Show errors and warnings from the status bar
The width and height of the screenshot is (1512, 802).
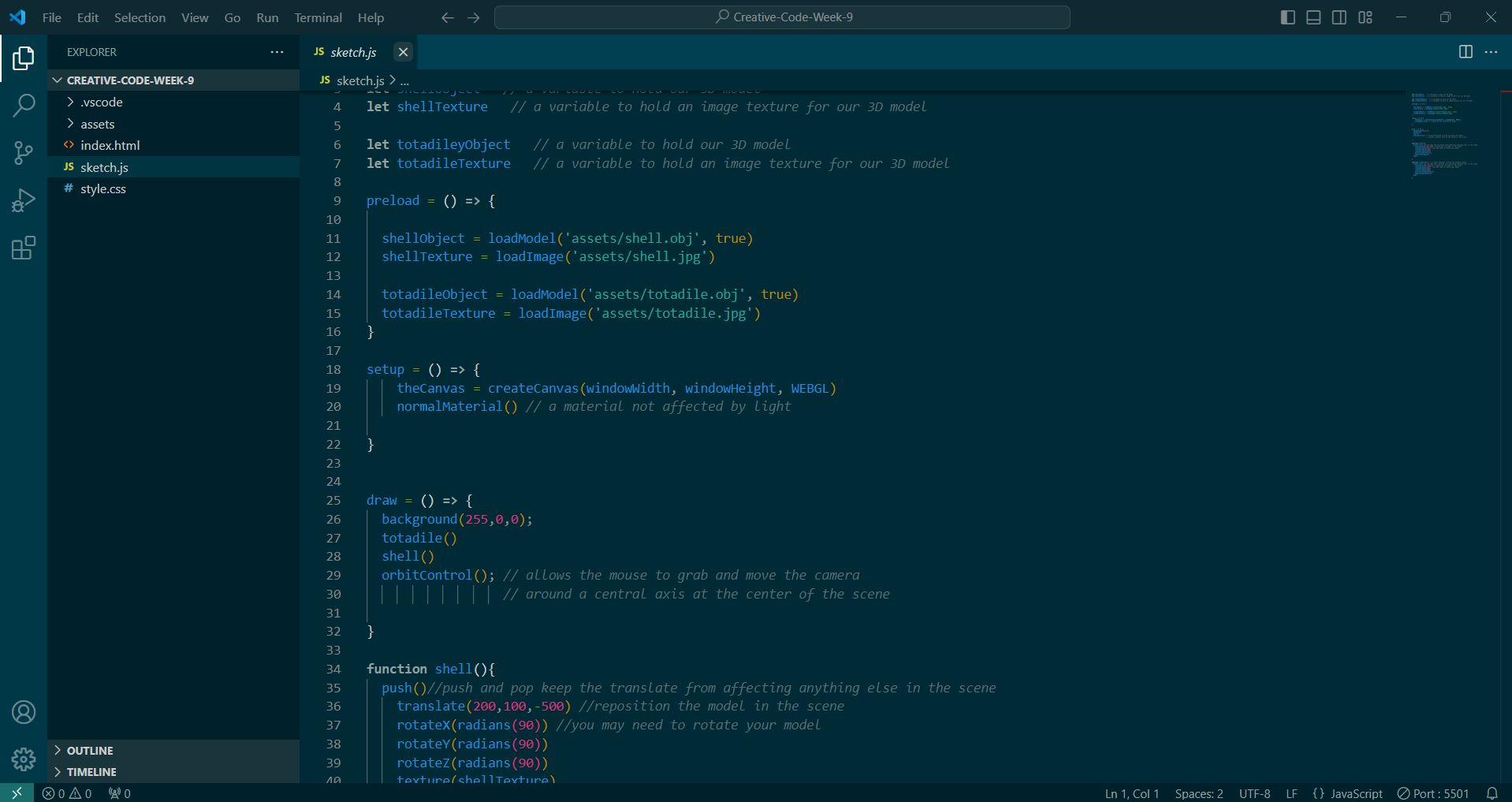pyautogui.click(x=66, y=793)
